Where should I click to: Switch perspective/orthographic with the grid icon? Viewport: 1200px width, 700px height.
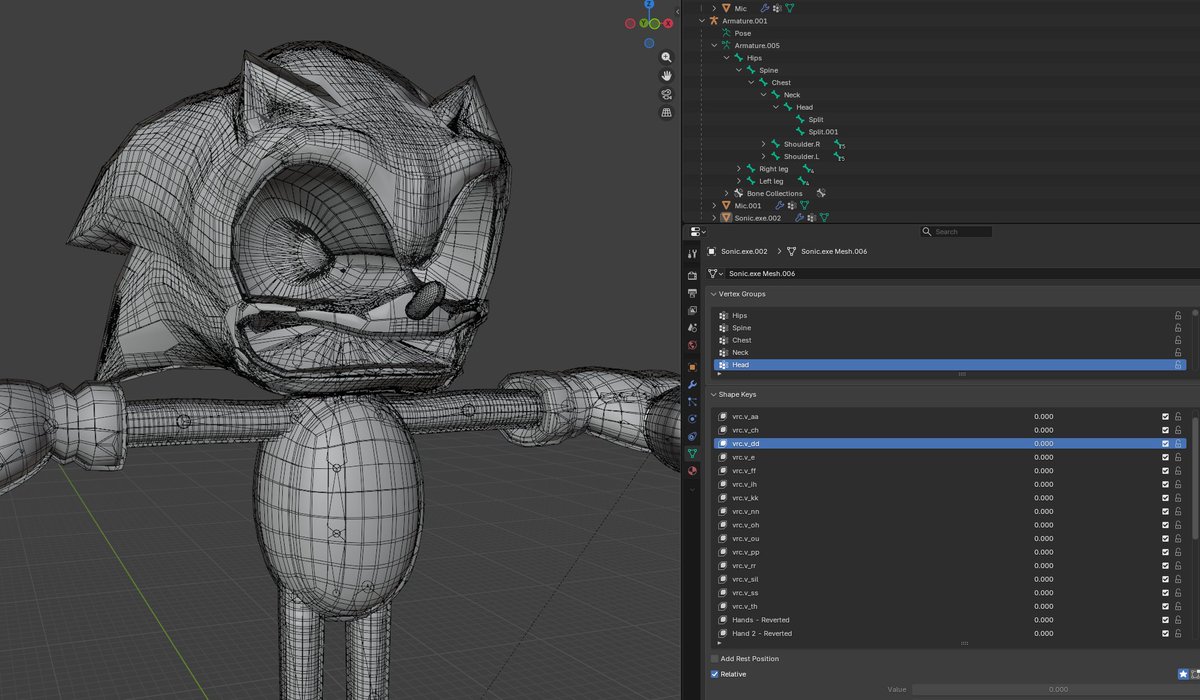(x=667, y=113)
